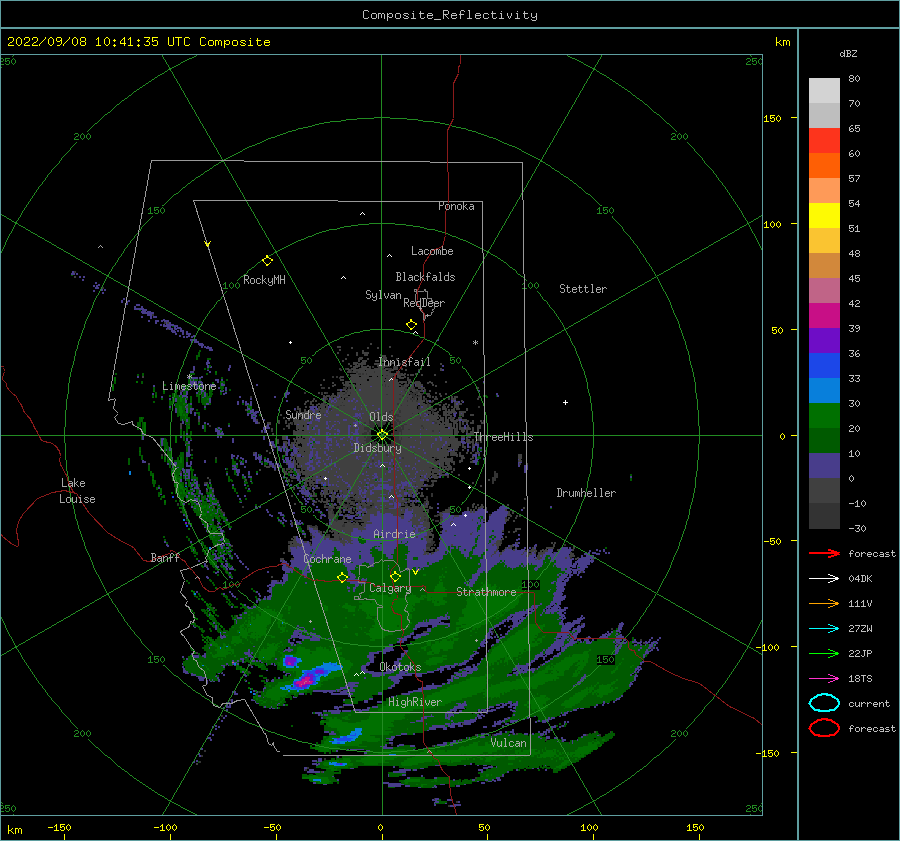Click the Stettler label
The image size is (900, 841).
(x=583, y=289)
